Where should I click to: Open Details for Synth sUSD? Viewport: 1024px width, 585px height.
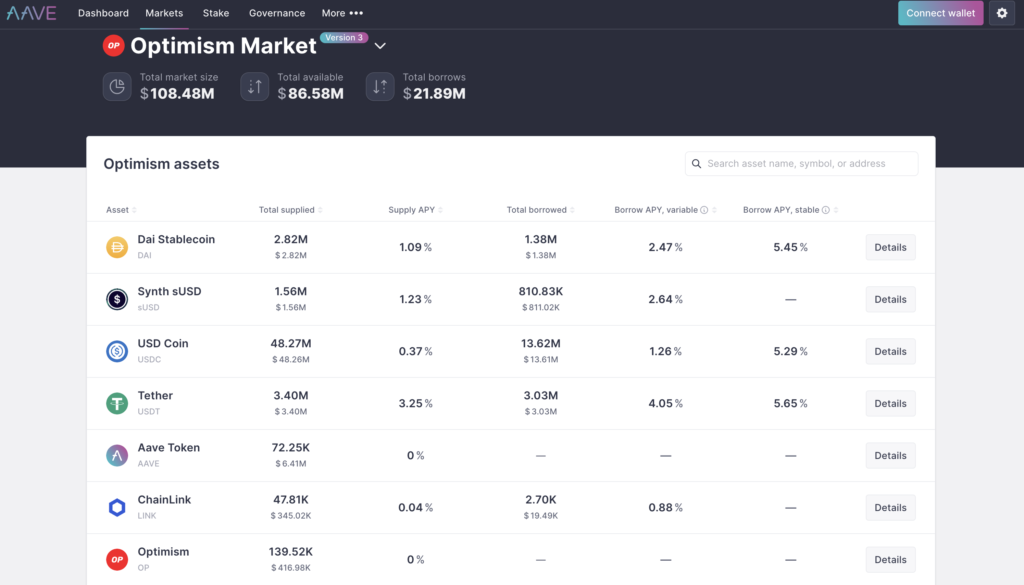890,299
